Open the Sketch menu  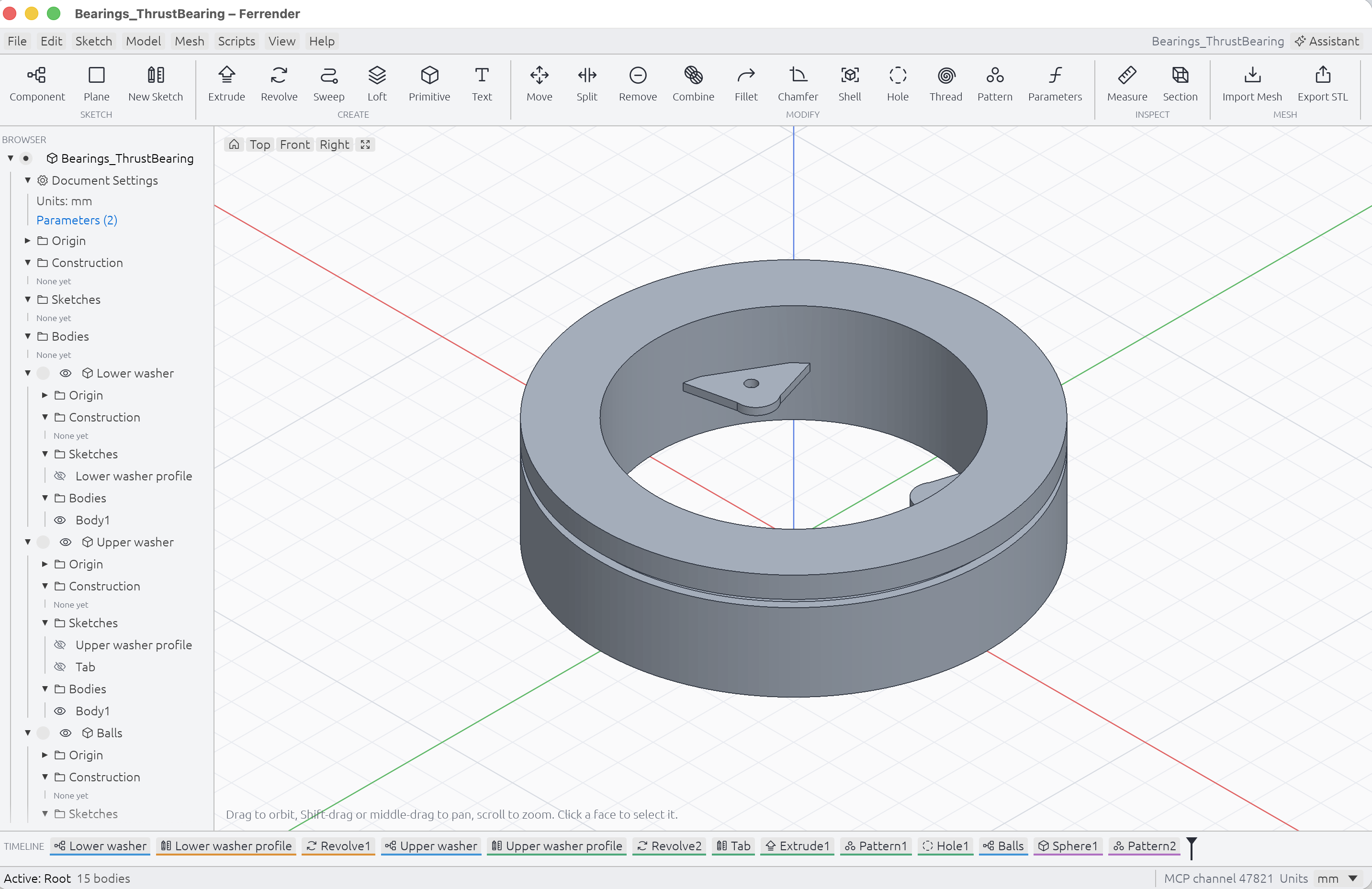[93, 41]
